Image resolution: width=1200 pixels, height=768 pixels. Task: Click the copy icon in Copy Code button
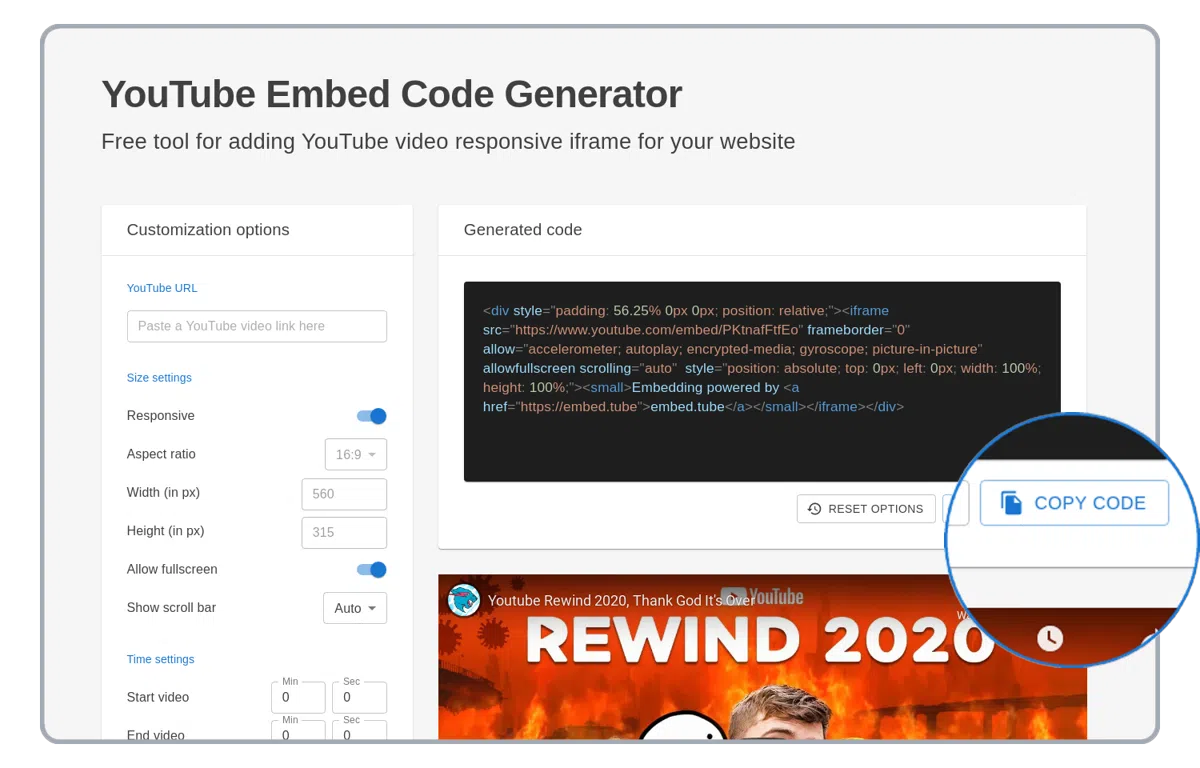click(1012, 503)
